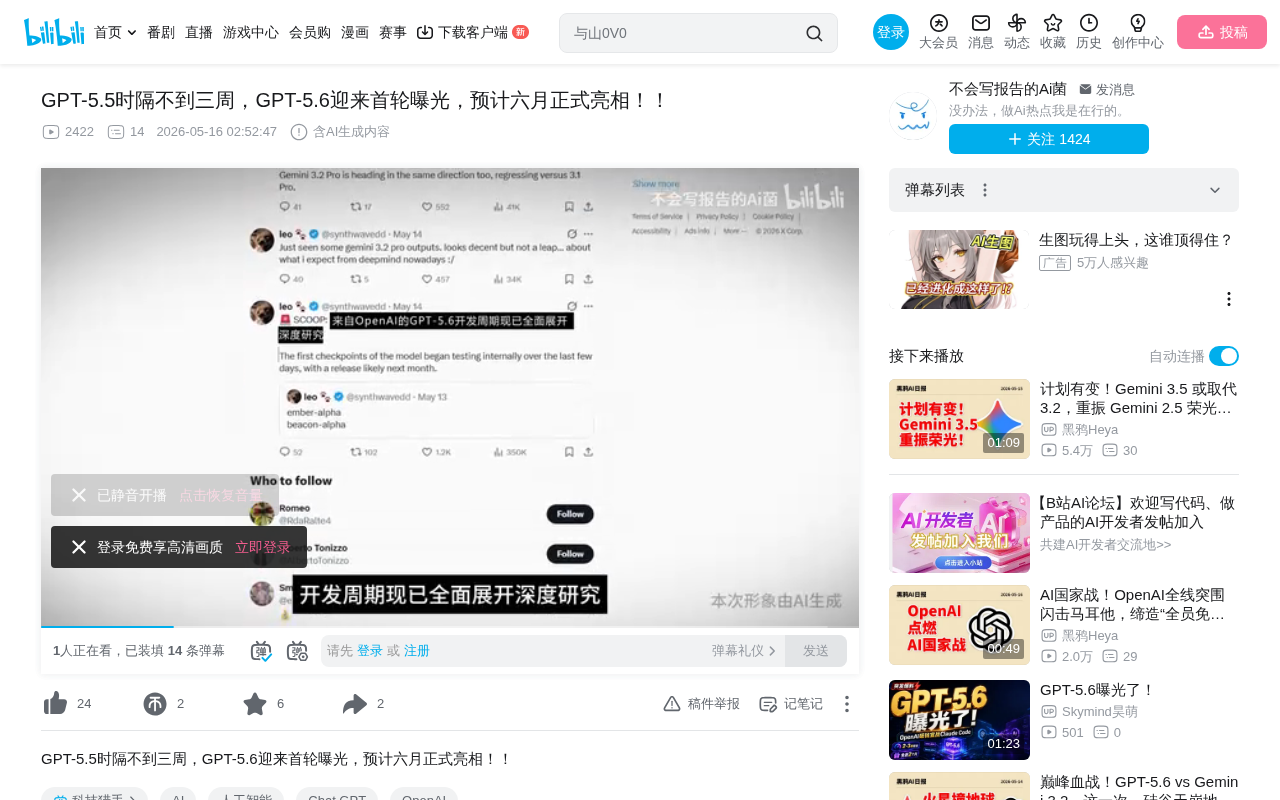The height and width of the screenshot is (800, 1280).
Task: Click 注册 link in danmaku bar
Action: 417,651
